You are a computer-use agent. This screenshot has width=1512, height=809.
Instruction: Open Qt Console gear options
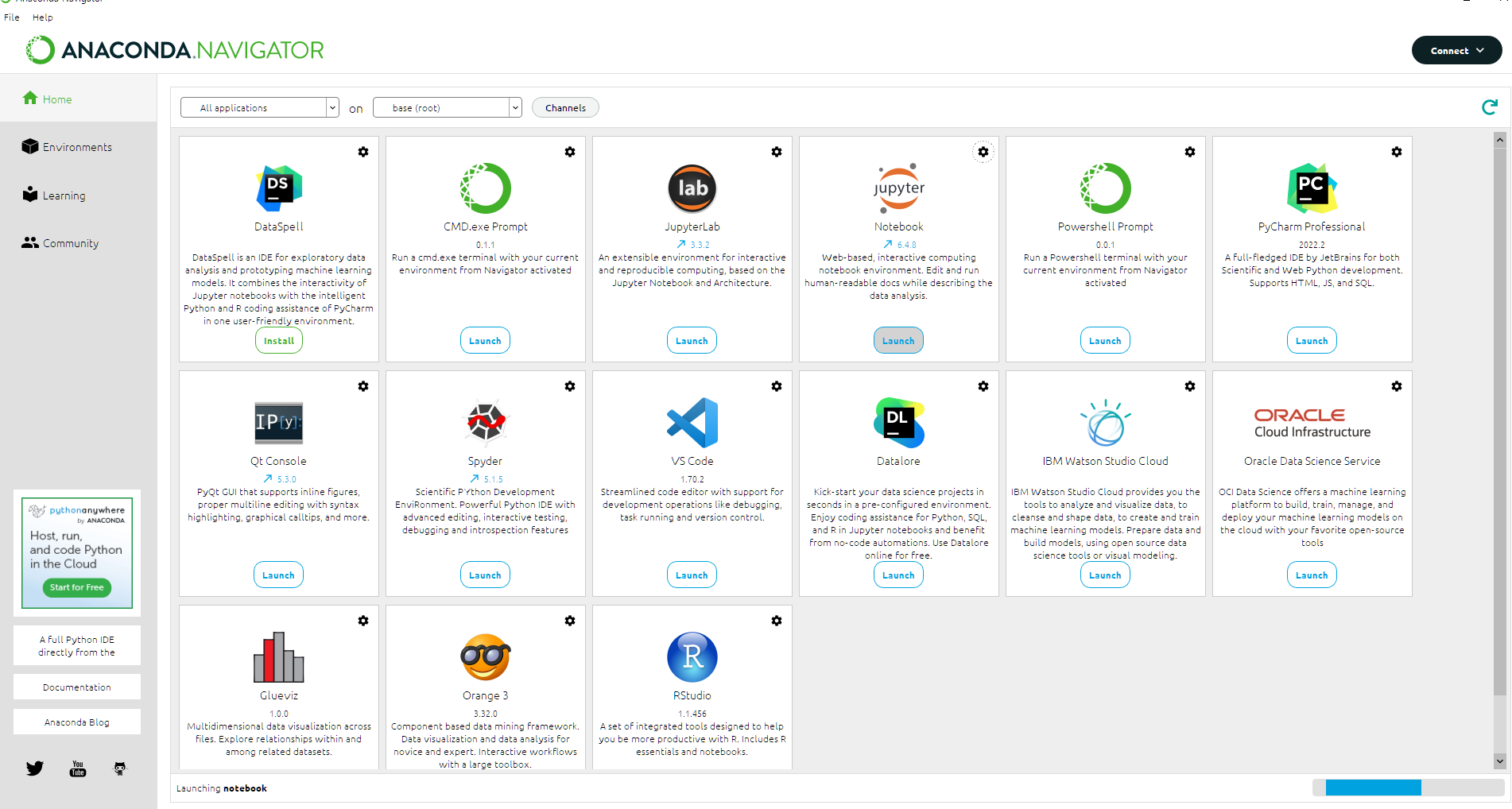363,386
